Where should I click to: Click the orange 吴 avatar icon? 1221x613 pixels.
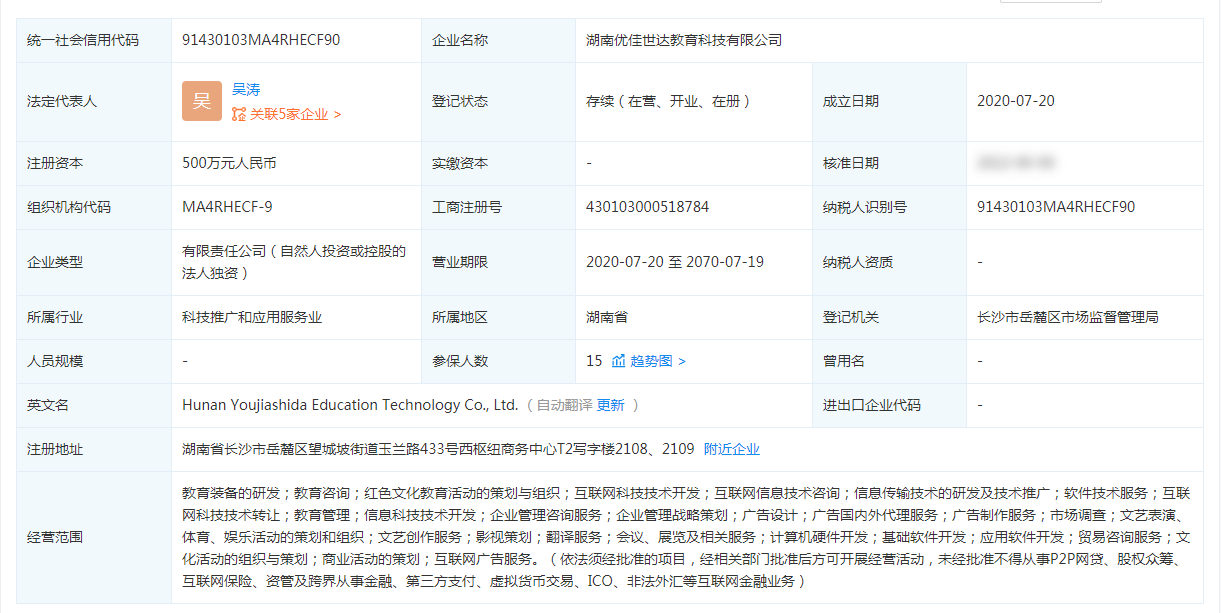pyautogui.click(x=200, y=101)
